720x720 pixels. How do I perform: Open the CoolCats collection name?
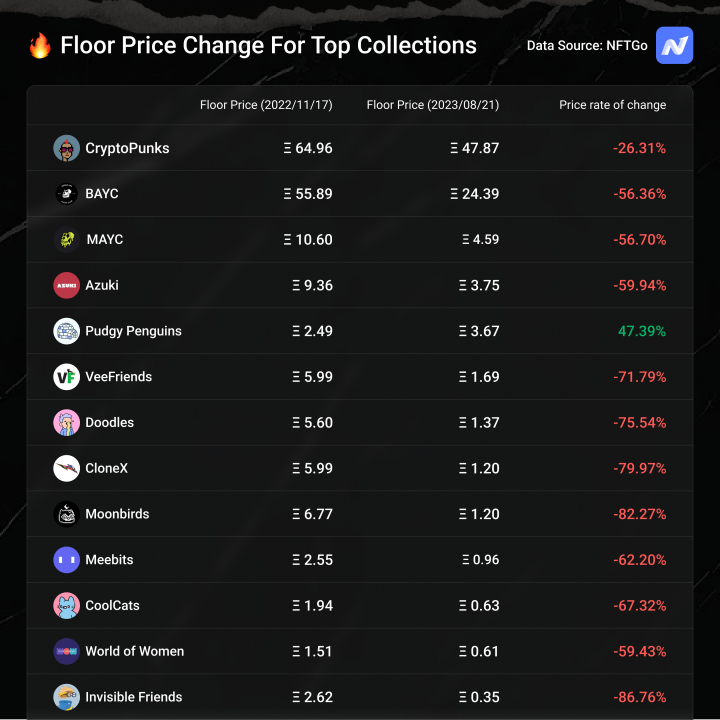[112, 606]
